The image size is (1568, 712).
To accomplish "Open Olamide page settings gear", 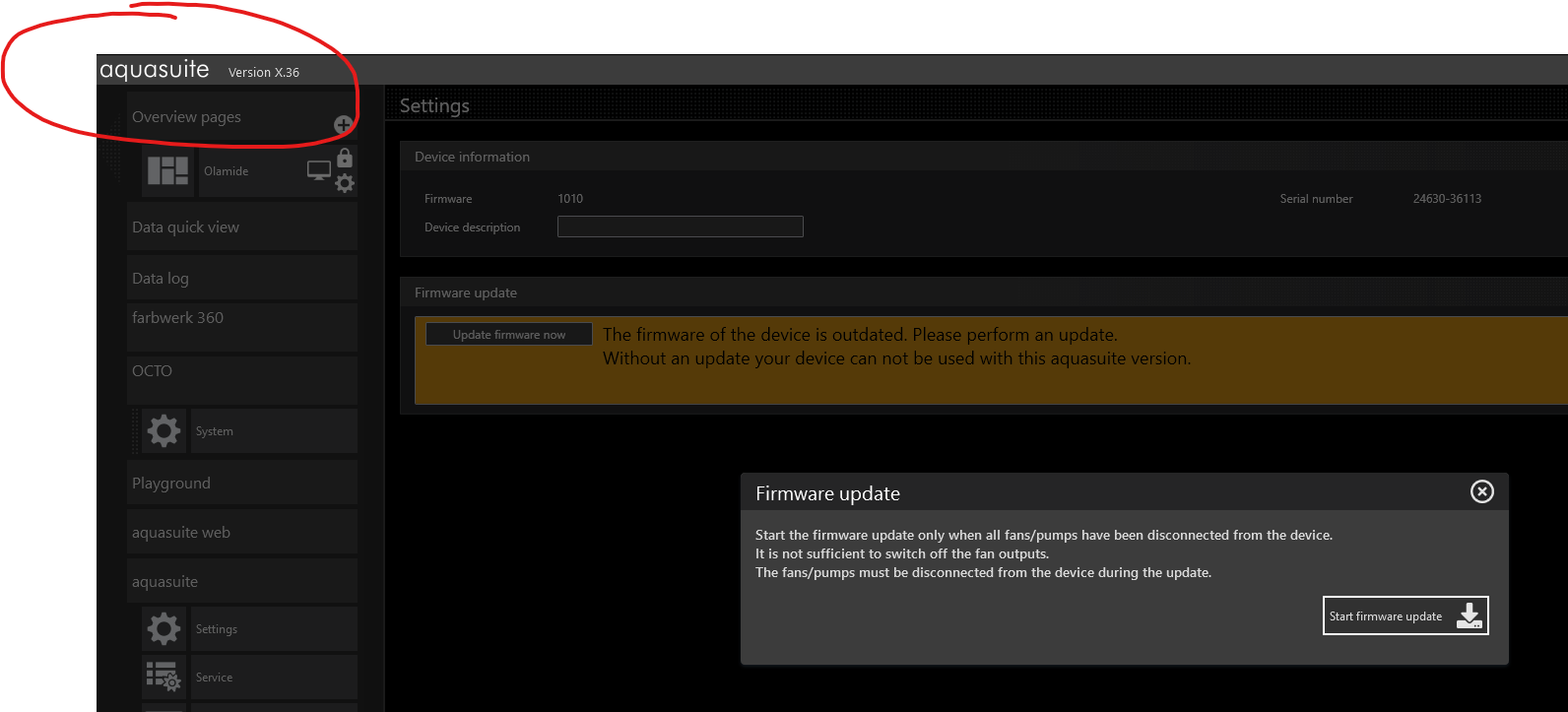I will point(345,183).
